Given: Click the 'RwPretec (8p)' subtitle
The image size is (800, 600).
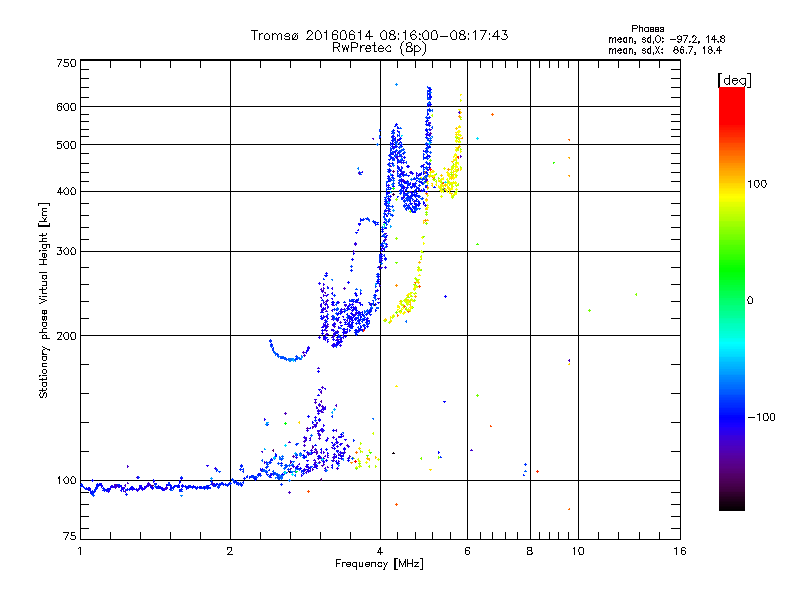Looking at the screenshot, I should pos(379,48).
